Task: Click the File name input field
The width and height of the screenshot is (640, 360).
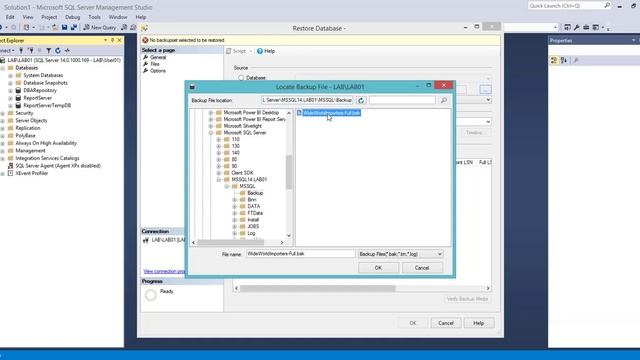Action: pyautogui.click(x=300, y=254)
